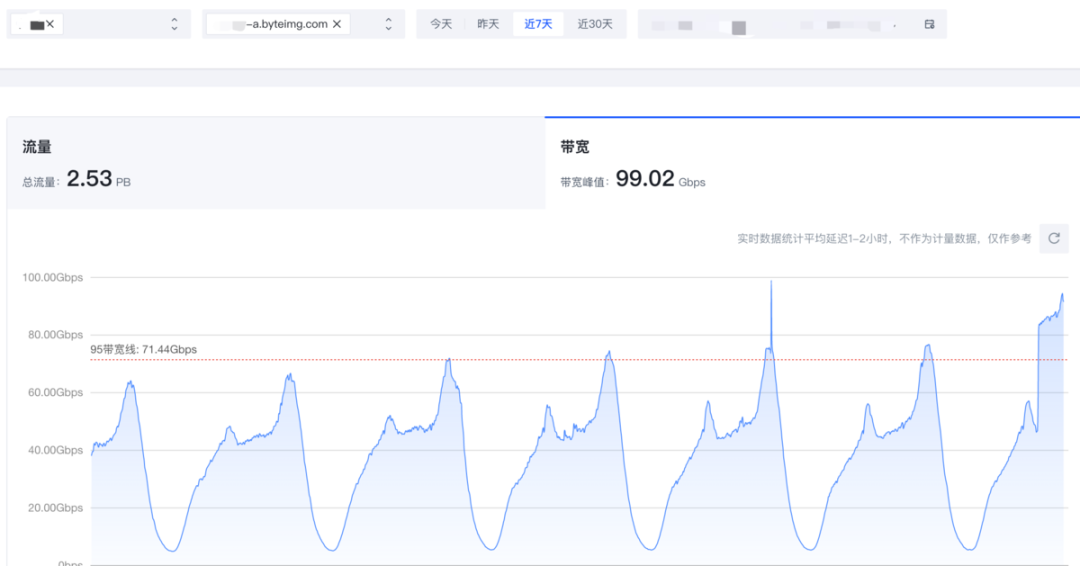Choose the 近7天 time range

[538, 24]
